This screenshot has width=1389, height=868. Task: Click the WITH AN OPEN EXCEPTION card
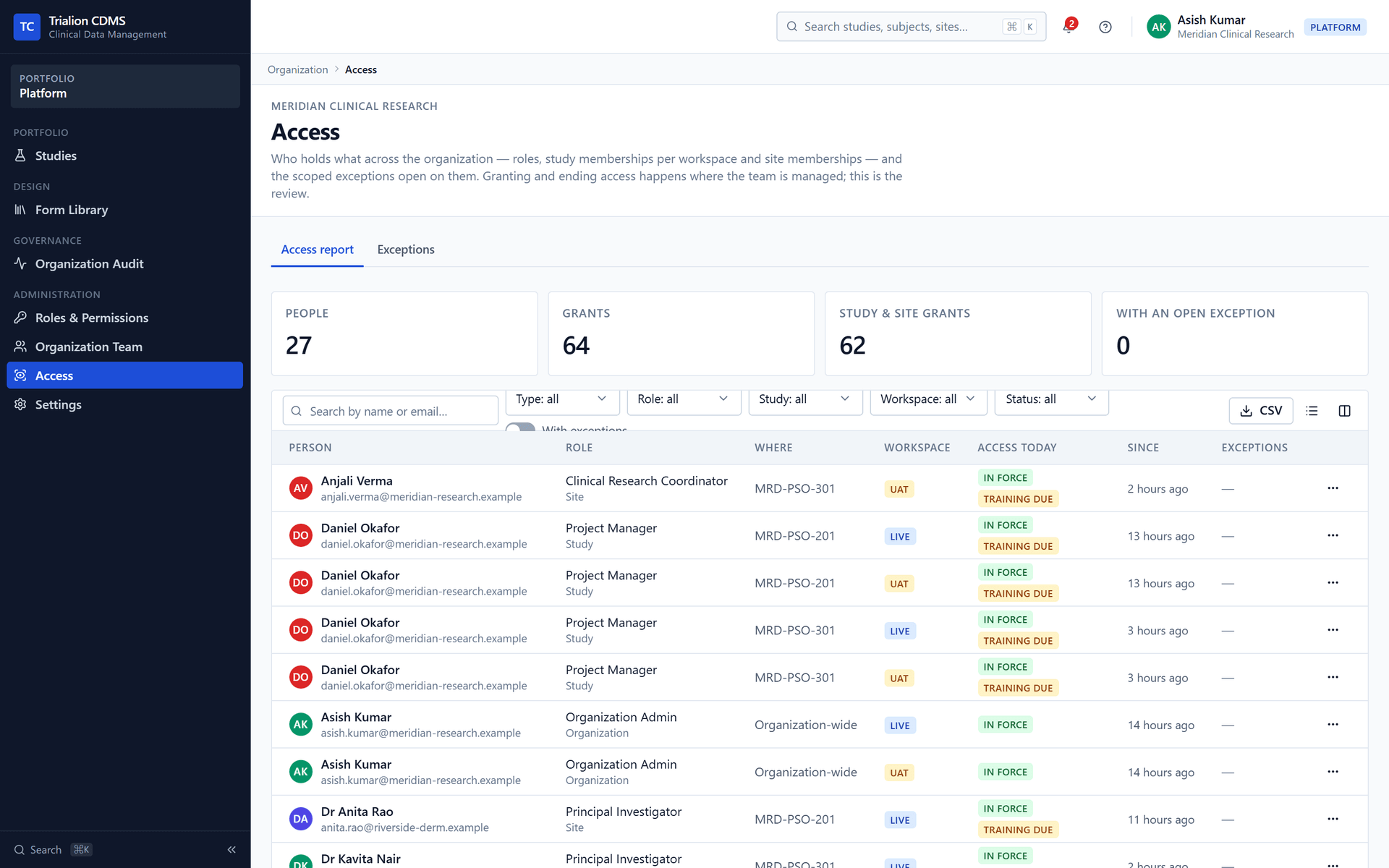[1234, 333]
